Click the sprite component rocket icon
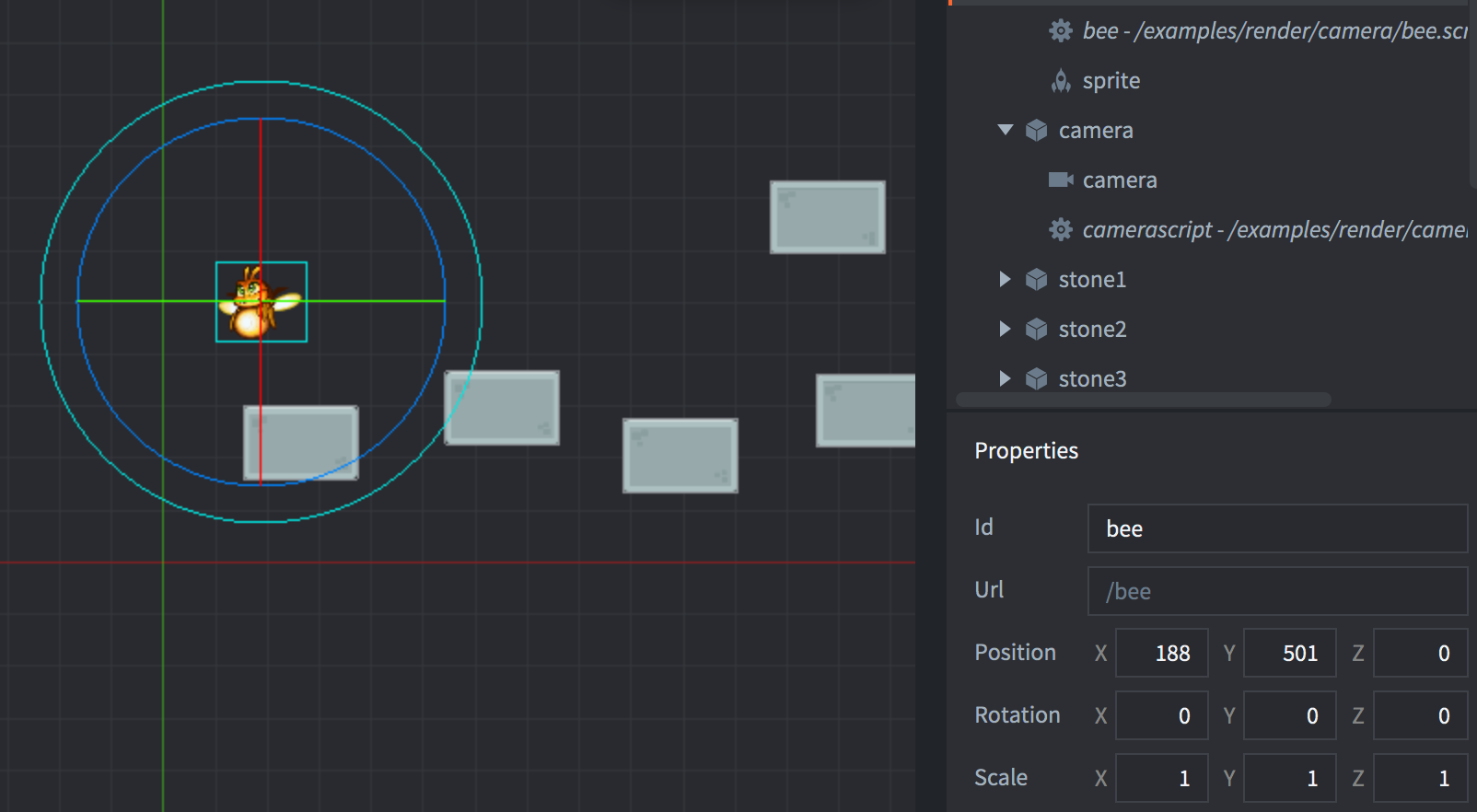Viewport: 1477px width, 812px height. [x=1061, y=81]
